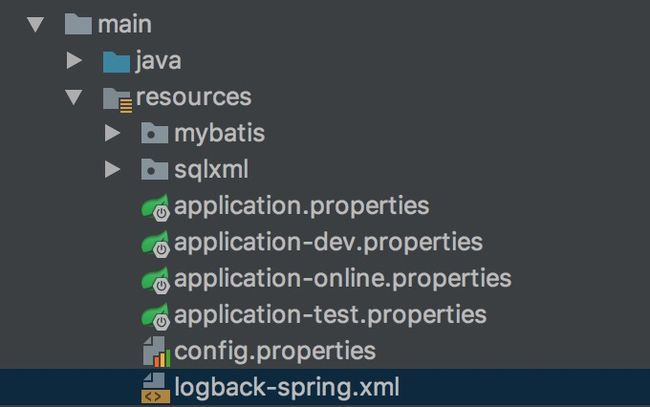Click the Spring icon of application-online.properties
Image resolution: width=650 pixels, height=407 pixels.
pyautogui.click(x=155, y=280)
